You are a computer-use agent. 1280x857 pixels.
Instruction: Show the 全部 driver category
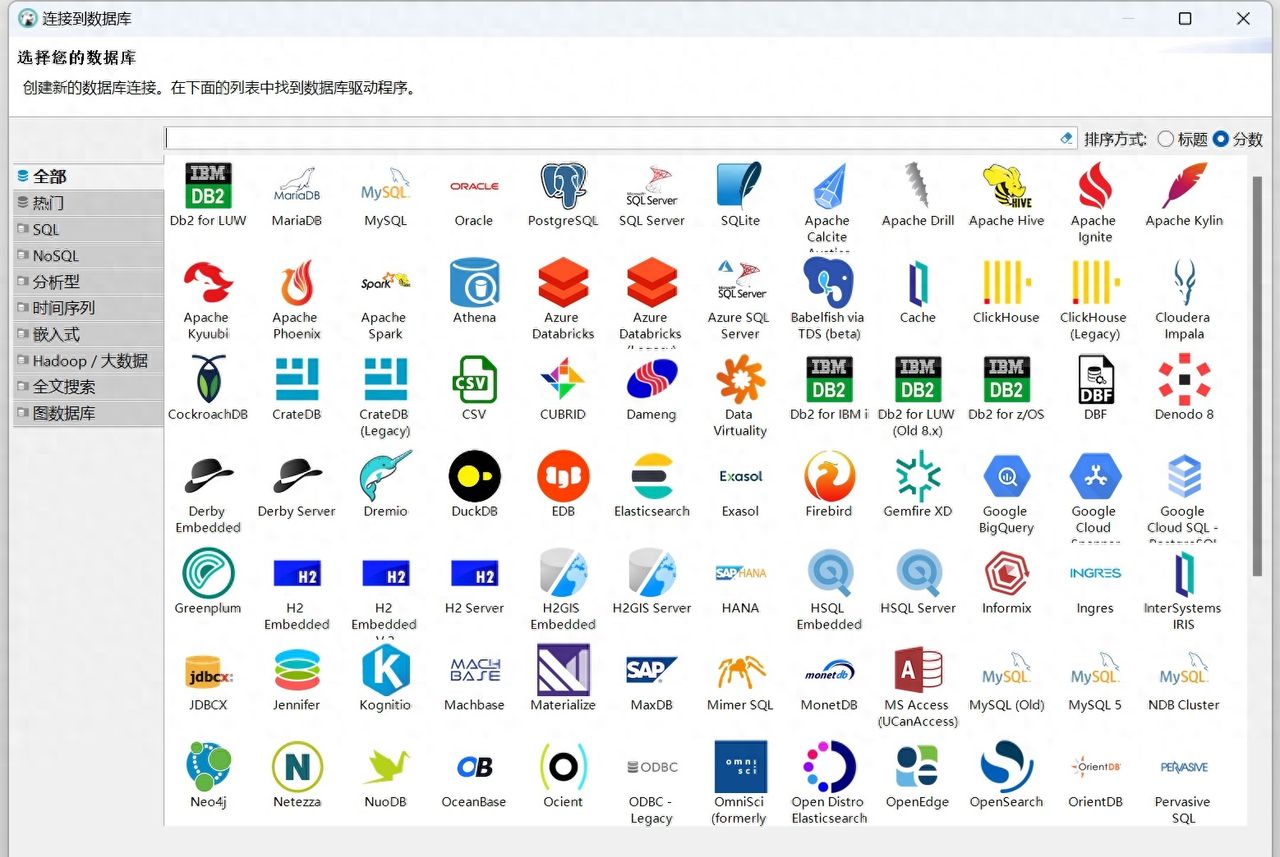(x=88, y=176)
